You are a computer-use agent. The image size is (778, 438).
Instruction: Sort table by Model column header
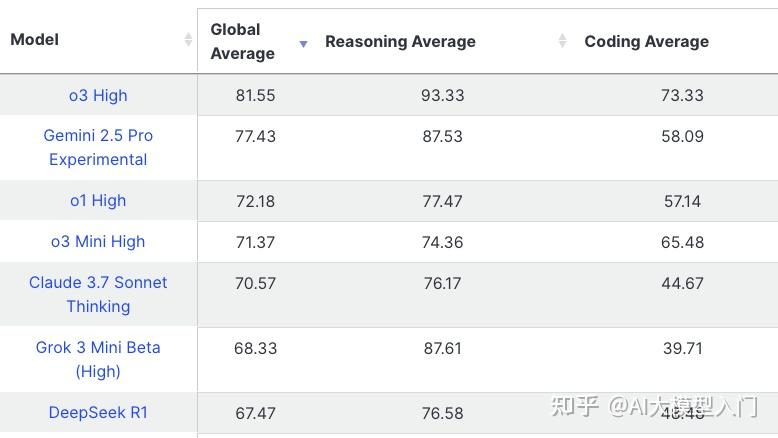pyautogui.click(x=35, y=40)
